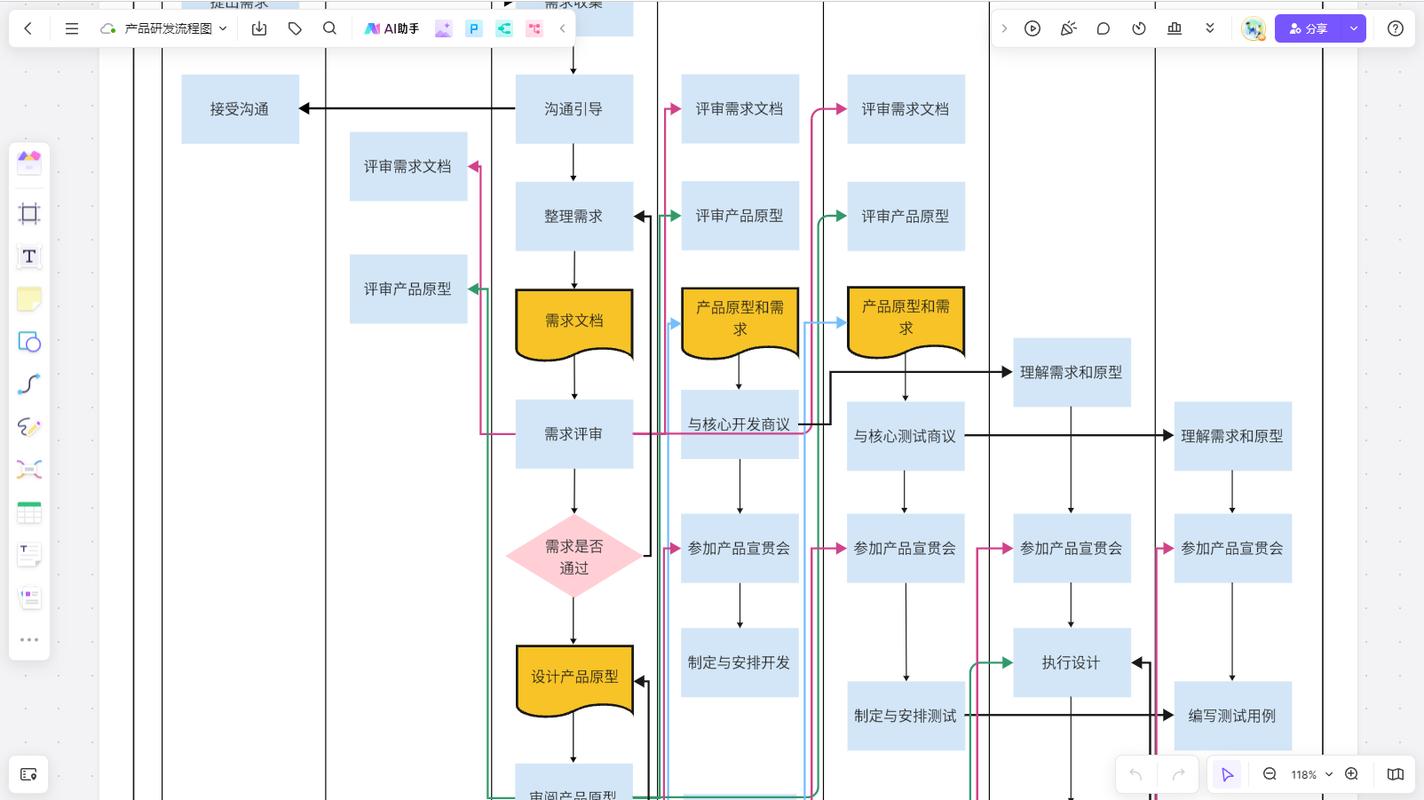Select the card list tool in sidebar
The height and width of the screenshot is (800, 1424).
[29, 598]
